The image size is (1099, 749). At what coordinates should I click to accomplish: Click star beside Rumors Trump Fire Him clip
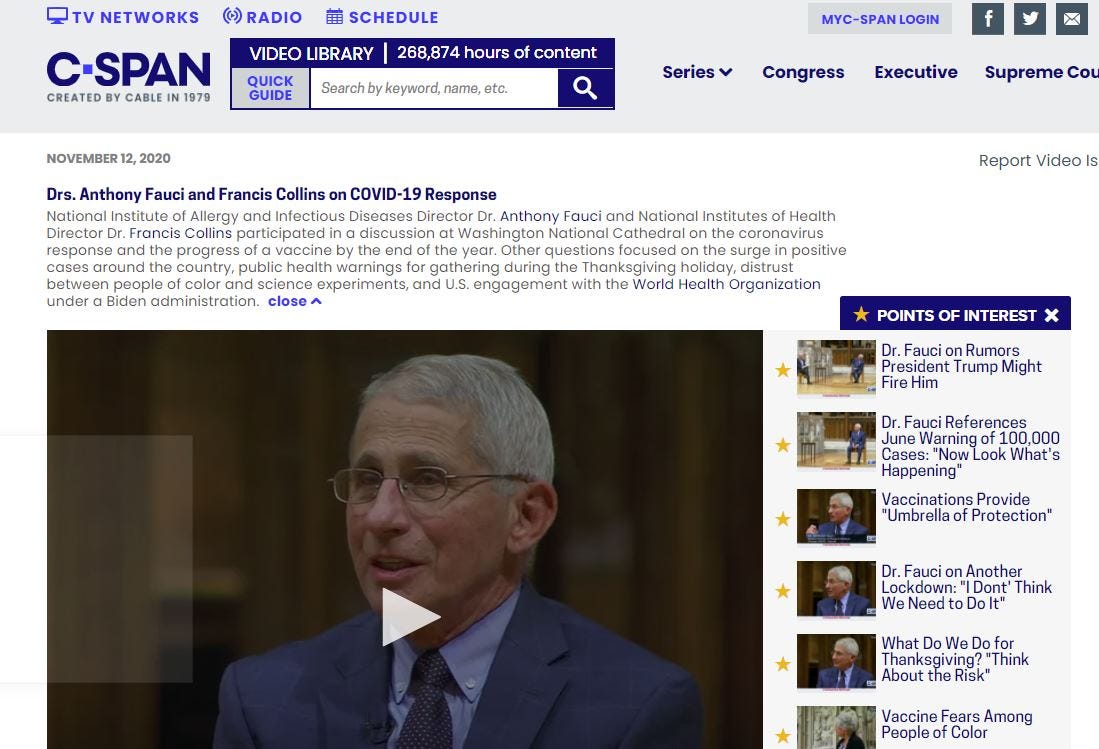point(783,370)
